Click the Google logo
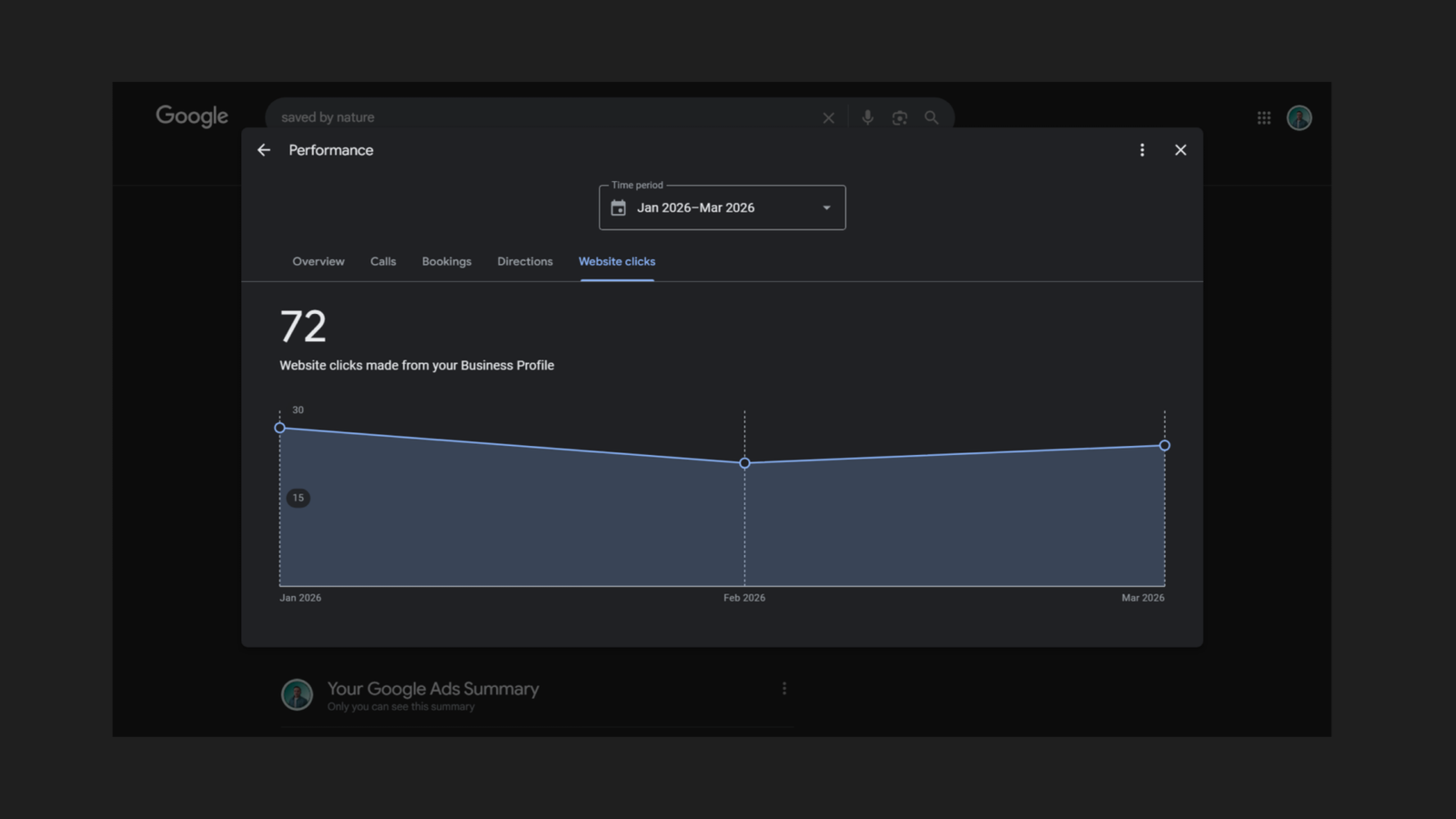Image resolution: width=1456 pixels, height=819 pixels. pyautogui.click(x=191, y=116)
